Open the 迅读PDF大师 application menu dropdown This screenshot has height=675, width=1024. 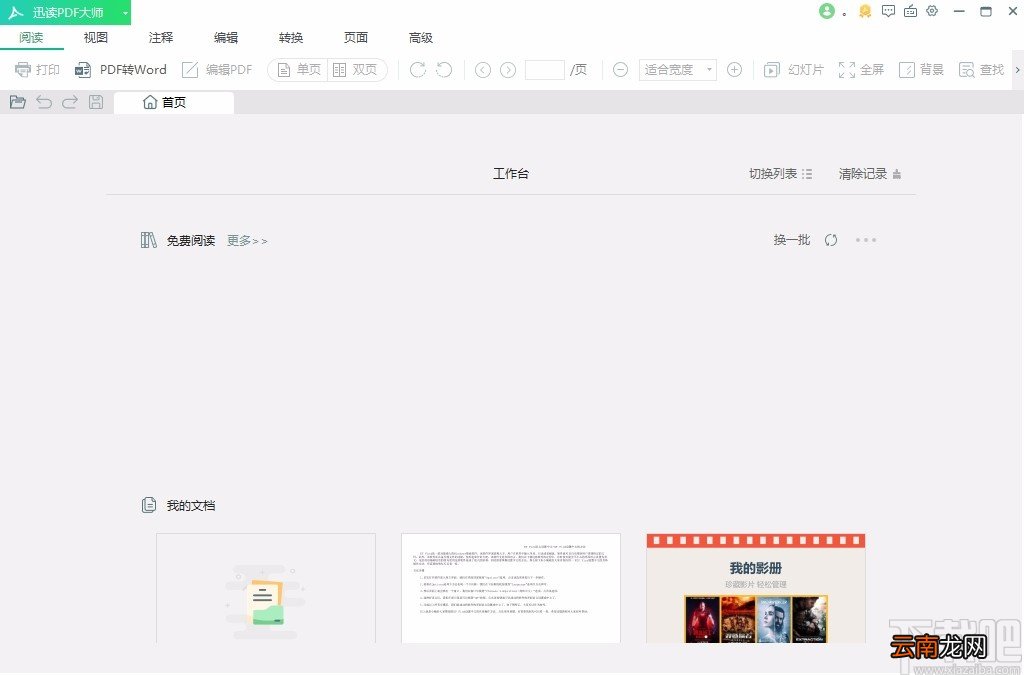coord(125,13)
